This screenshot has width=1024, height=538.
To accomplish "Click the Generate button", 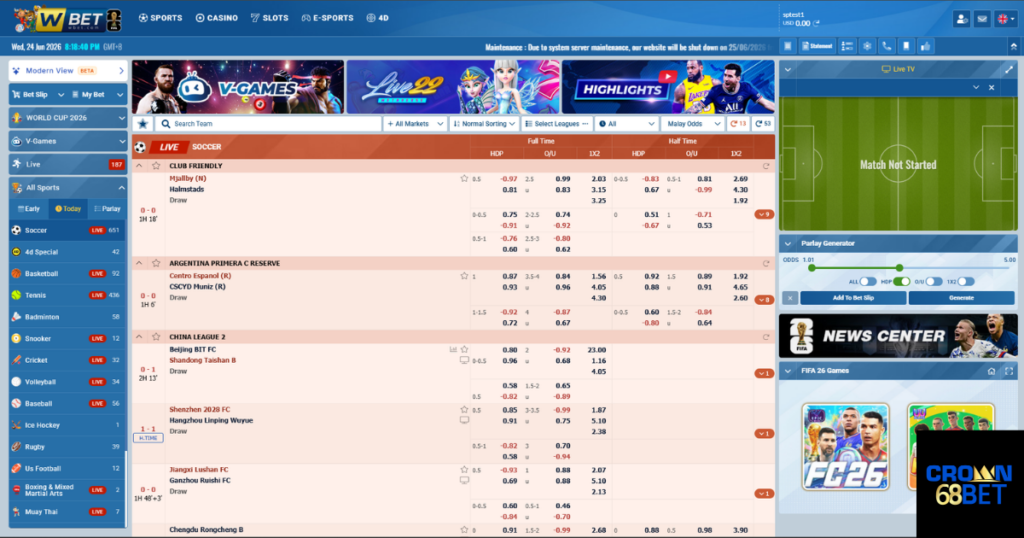I will click(961, 298).
